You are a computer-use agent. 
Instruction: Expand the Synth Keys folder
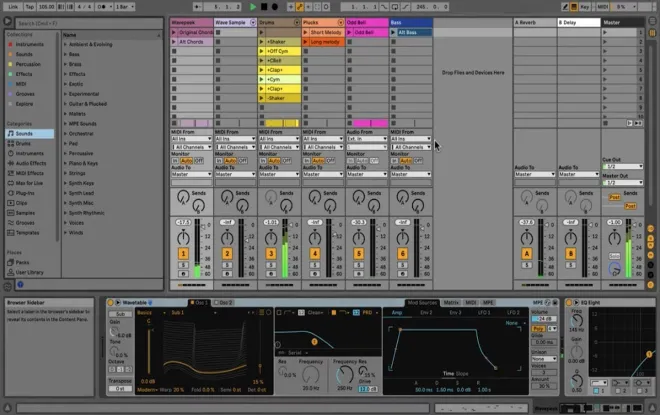coord(65,183)
